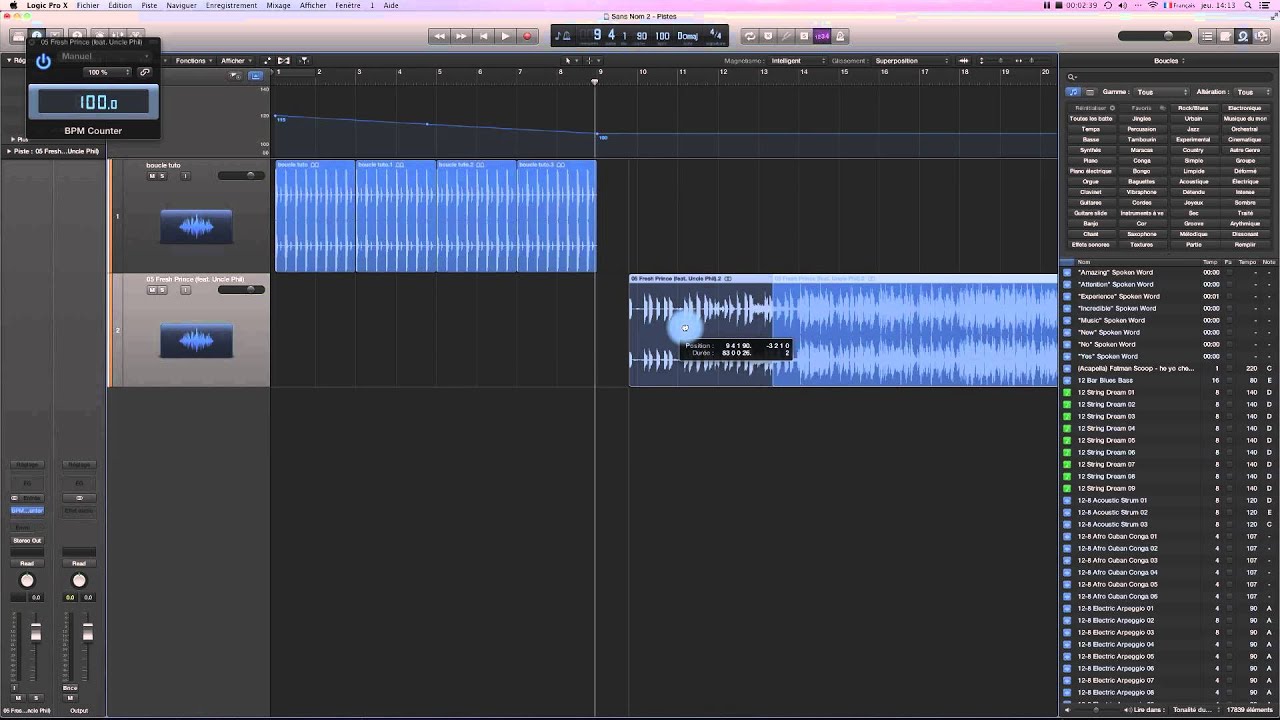Click the Flex show/hide button
This screenshot has height=720, width=1280.
pos(284,60)
